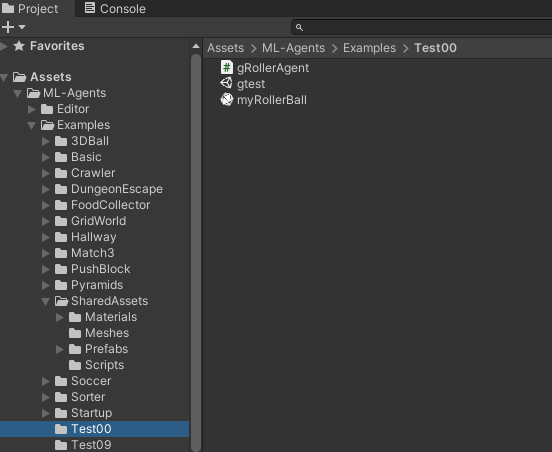Expand the Pyramids folder arrow
Screen dimensions: 552x452
[x=46, y=285]
